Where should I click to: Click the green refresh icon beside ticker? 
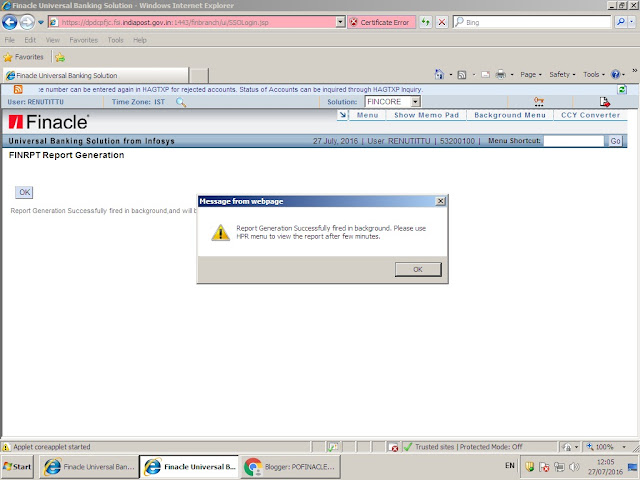click(622, 89)
